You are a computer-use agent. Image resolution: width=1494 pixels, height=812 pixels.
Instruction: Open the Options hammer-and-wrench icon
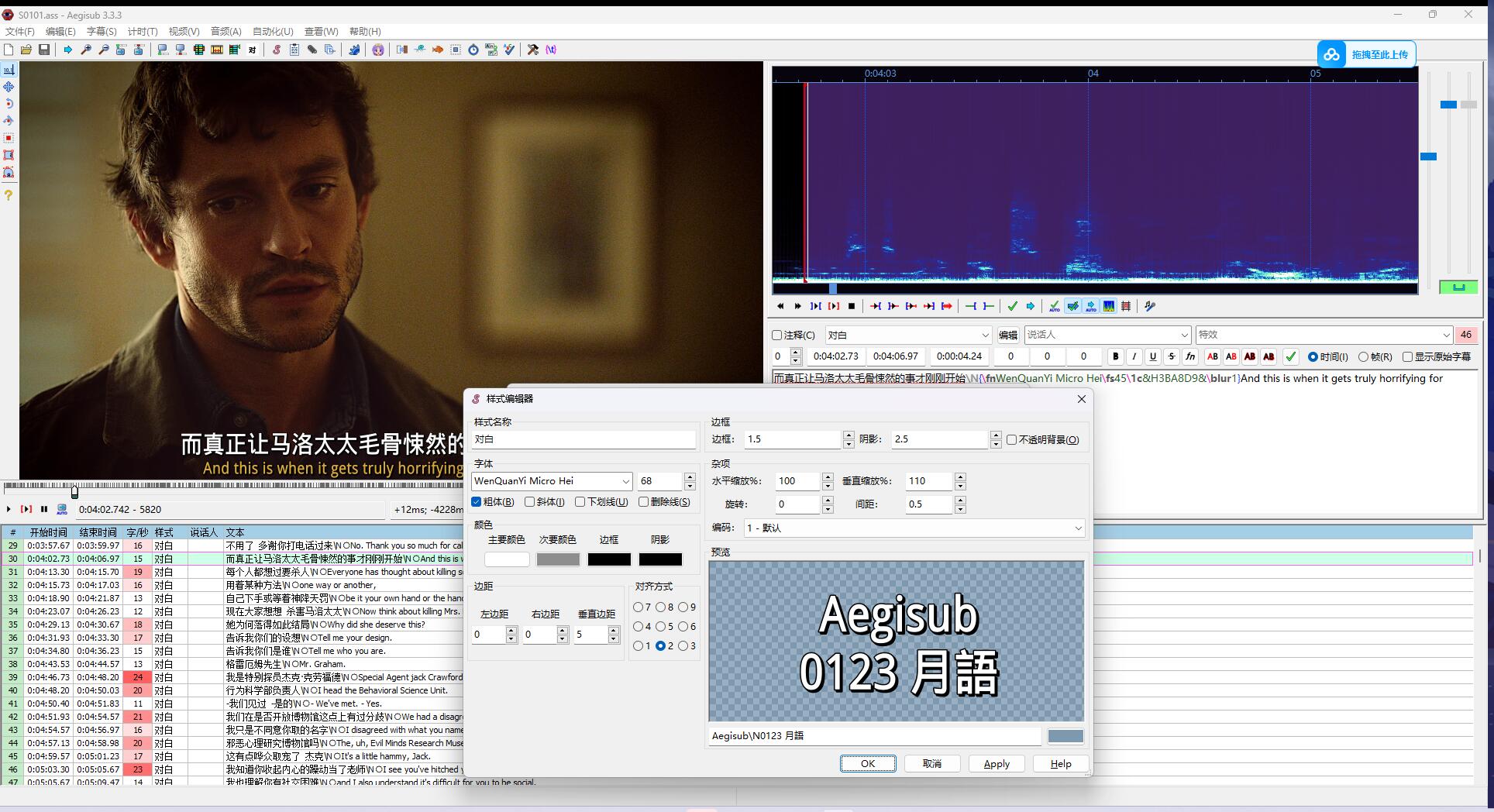(x=533, y=50)
